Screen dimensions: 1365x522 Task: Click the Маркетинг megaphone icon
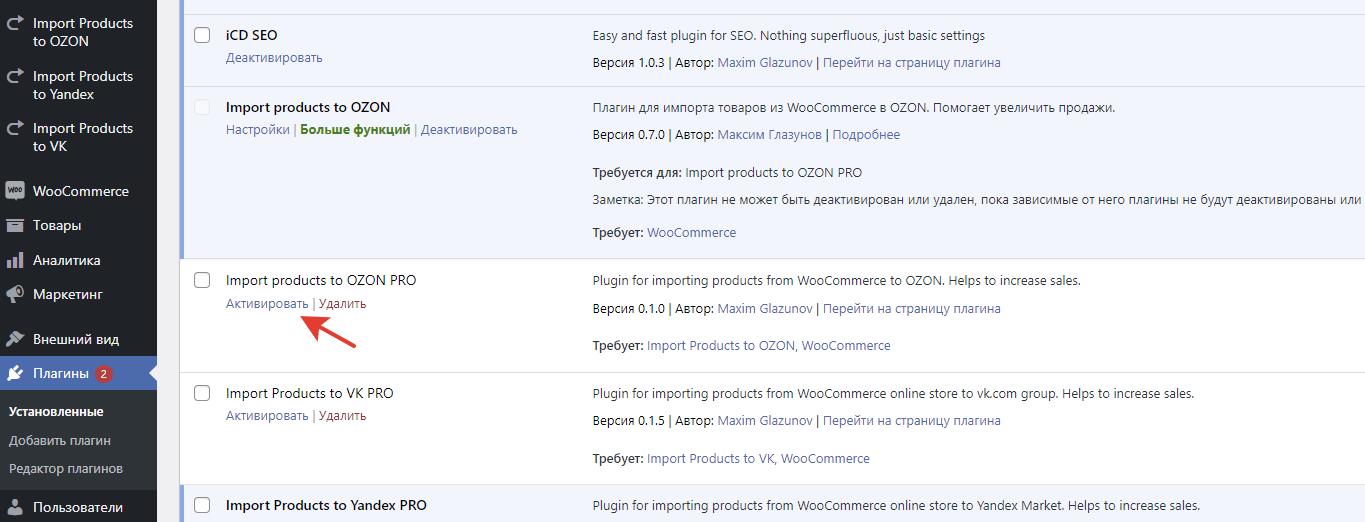[15, 295]
